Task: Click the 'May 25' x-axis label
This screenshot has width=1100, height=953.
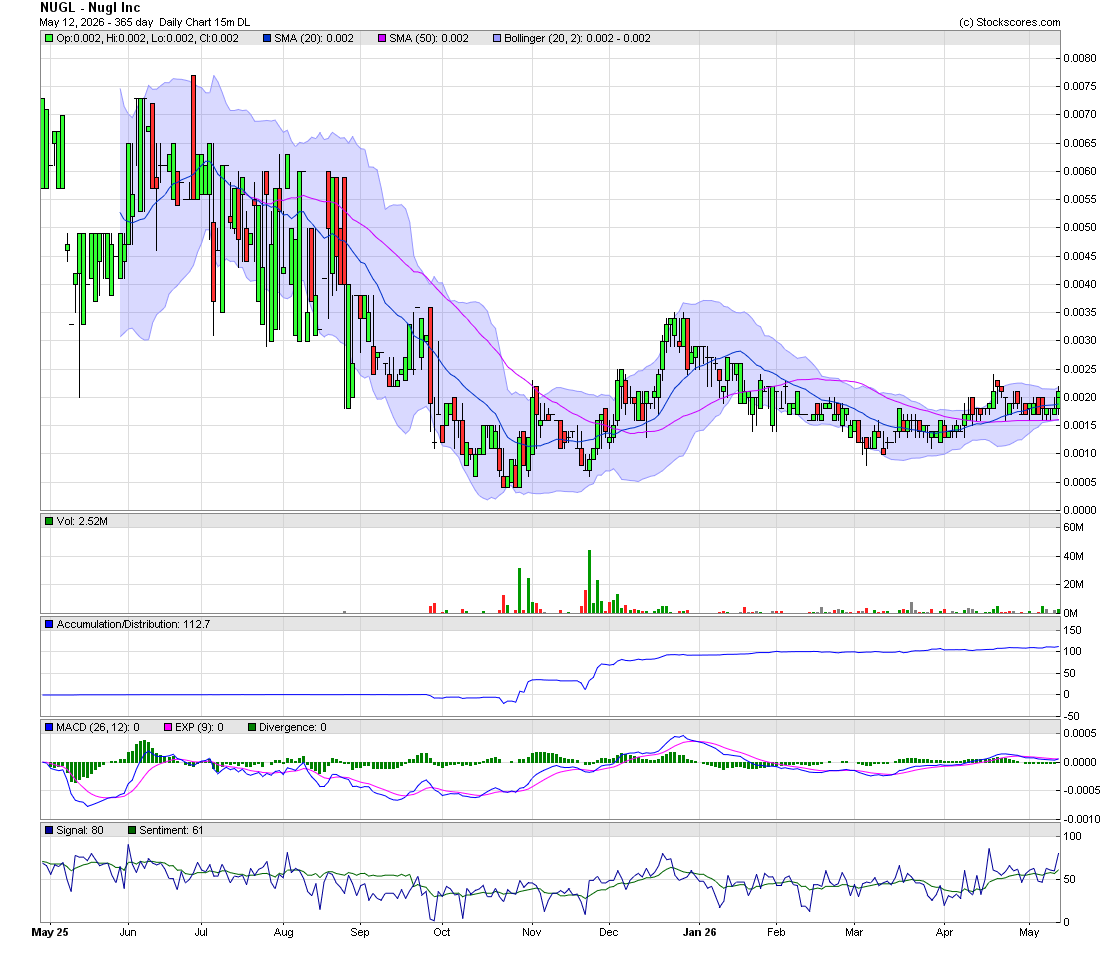Action: click(51, 932)
